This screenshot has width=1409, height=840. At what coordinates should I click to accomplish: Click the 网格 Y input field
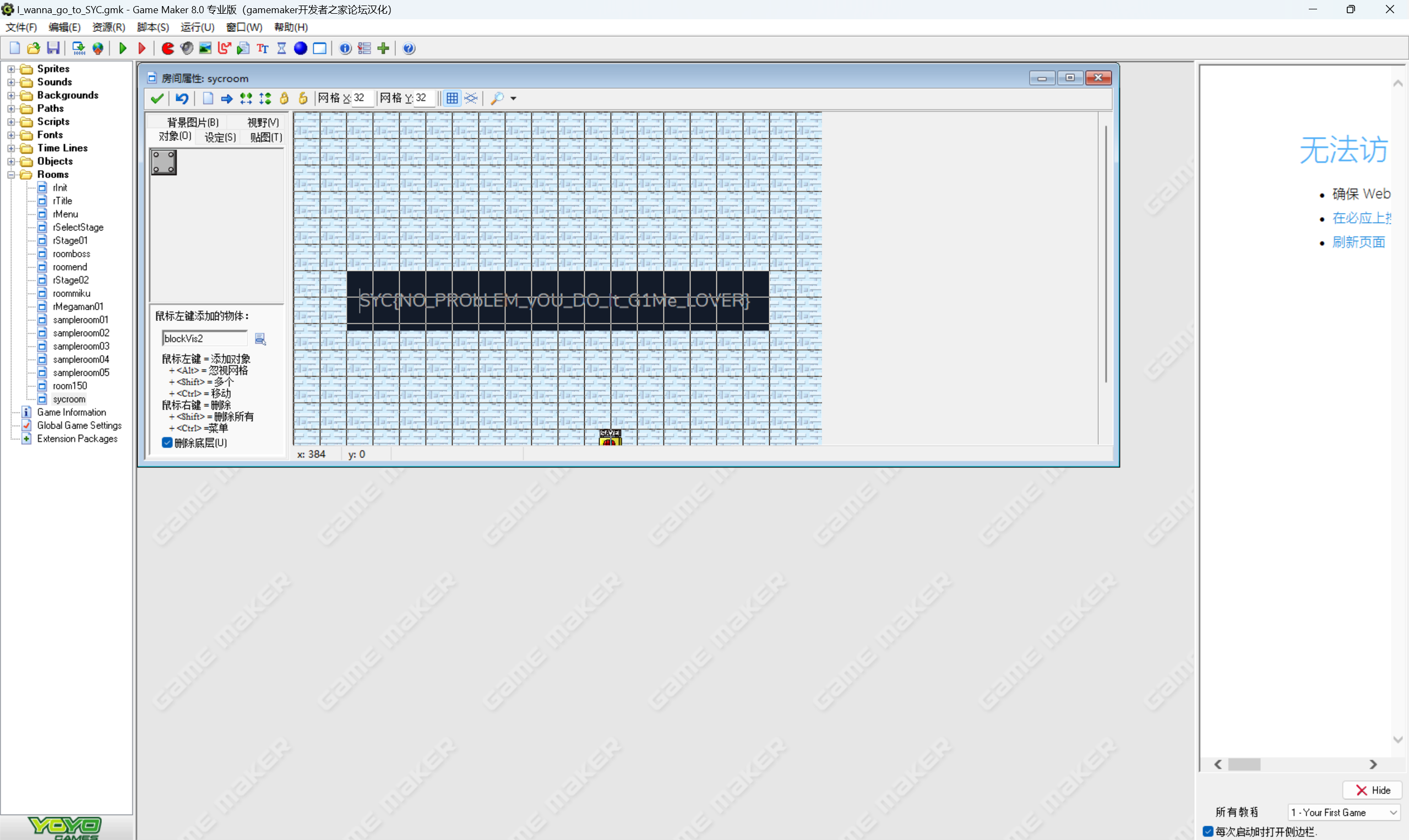(424, 99)
